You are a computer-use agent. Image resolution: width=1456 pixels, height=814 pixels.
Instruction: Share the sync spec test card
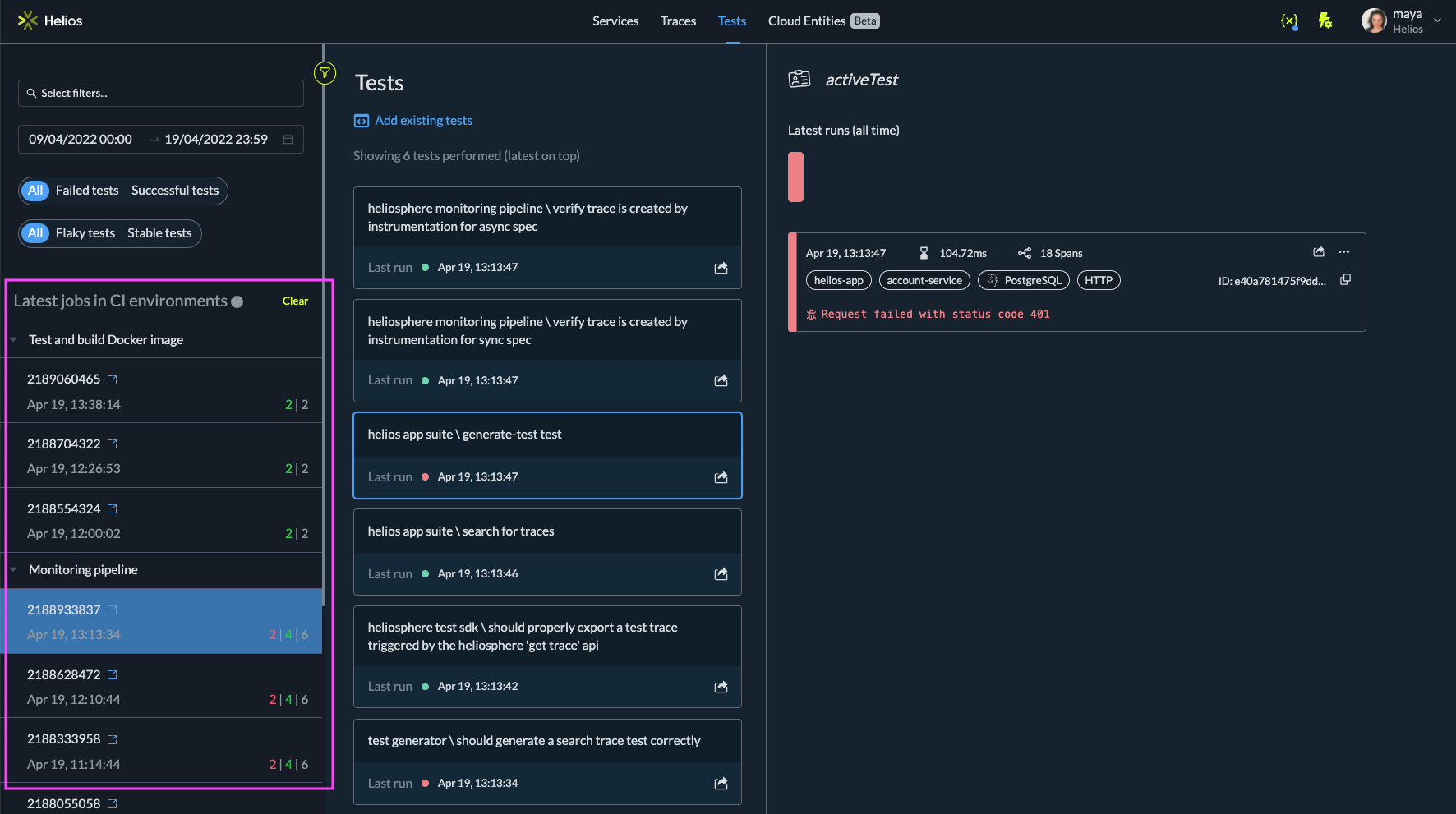tap(721, 380)
